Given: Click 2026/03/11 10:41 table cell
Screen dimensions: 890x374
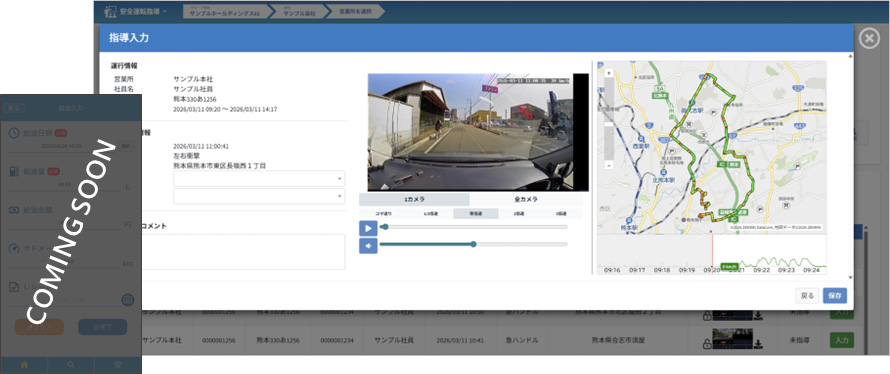Looking at the screenshot, I should (x=459, y=341).
